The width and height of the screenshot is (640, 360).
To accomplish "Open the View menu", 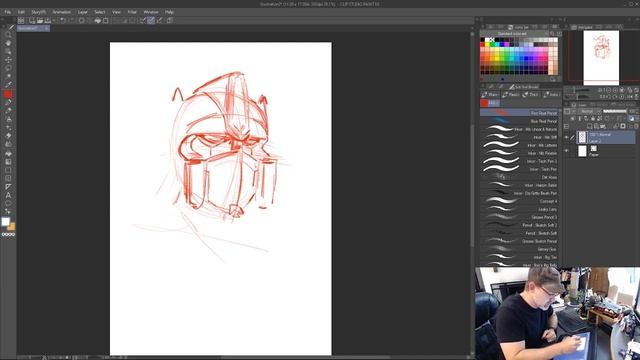I will coord(116,12).
